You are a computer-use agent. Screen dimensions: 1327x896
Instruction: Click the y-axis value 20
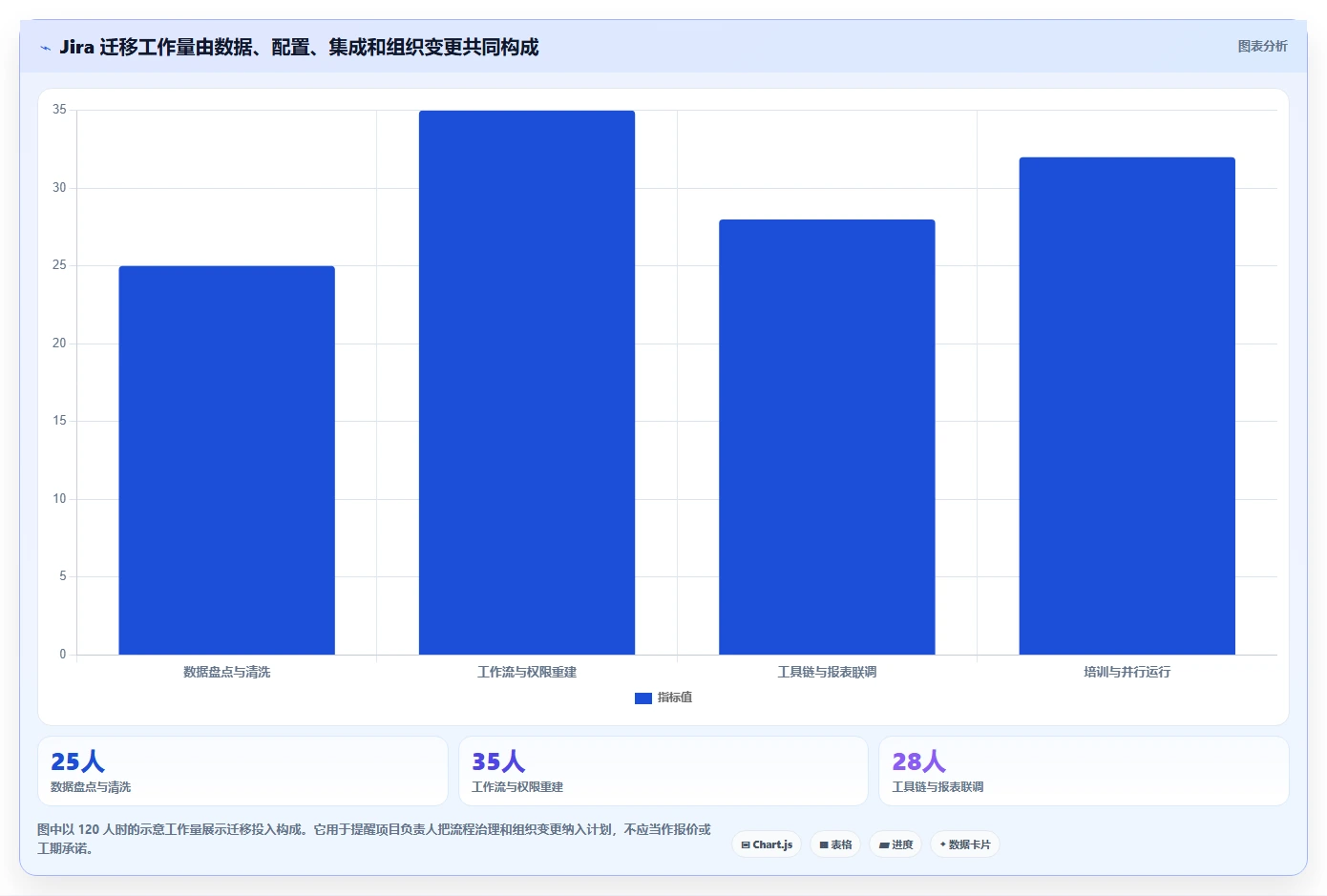[x=59, y=344]
